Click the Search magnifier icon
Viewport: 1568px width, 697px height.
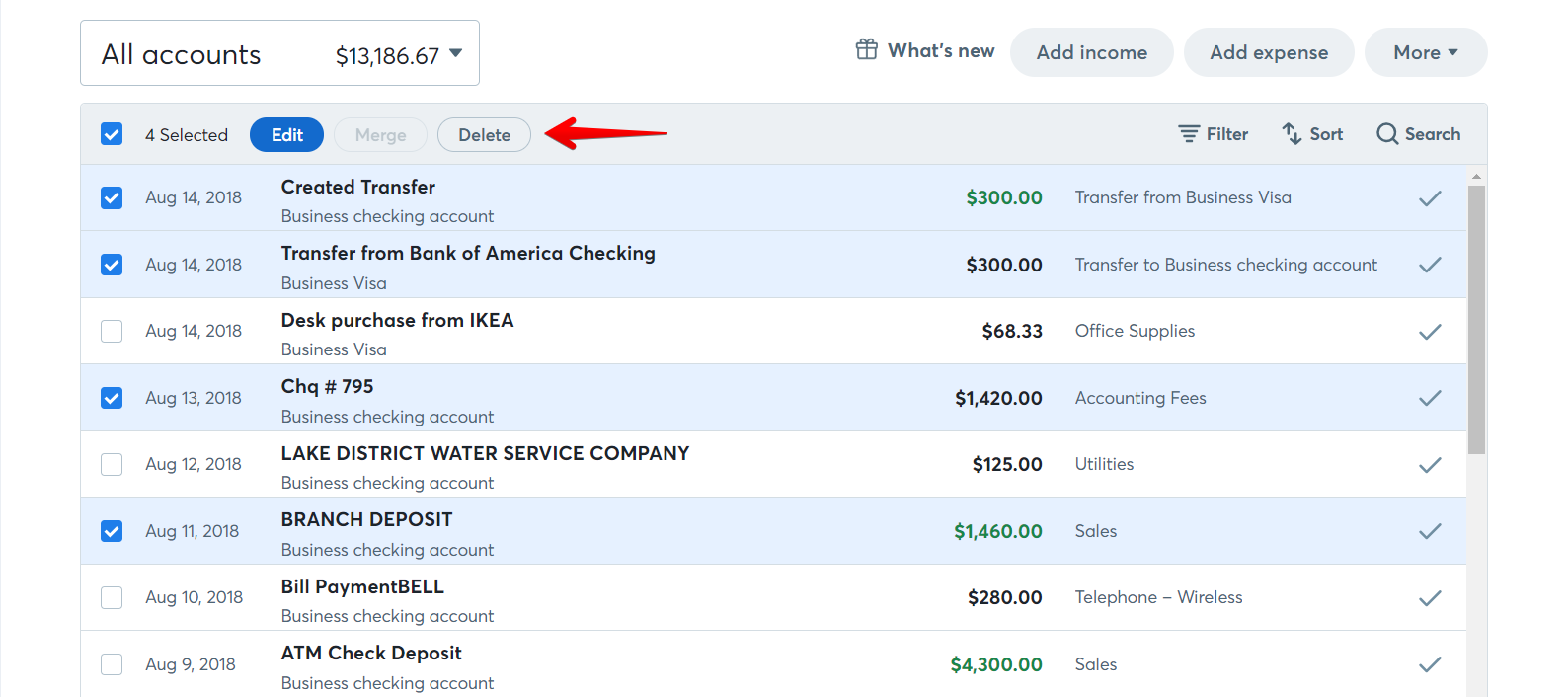coord(1387,133)
